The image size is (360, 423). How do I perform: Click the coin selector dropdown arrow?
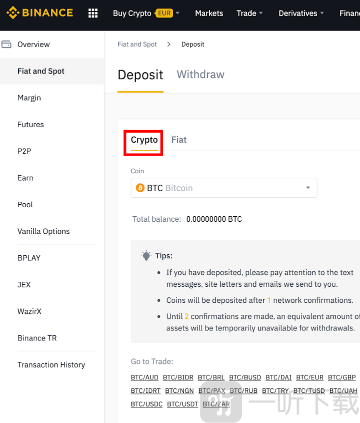click(308, 188)
